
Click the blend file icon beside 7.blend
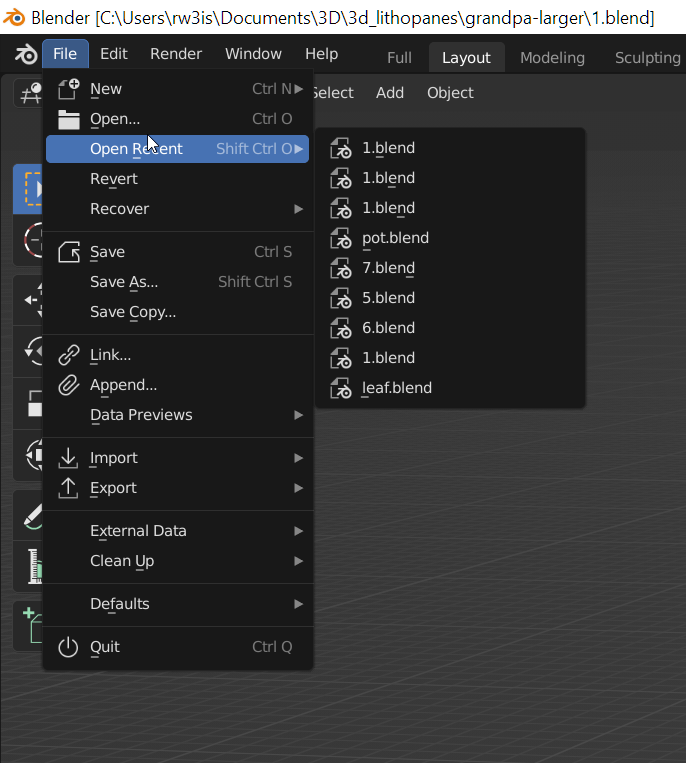click(341, 269)
